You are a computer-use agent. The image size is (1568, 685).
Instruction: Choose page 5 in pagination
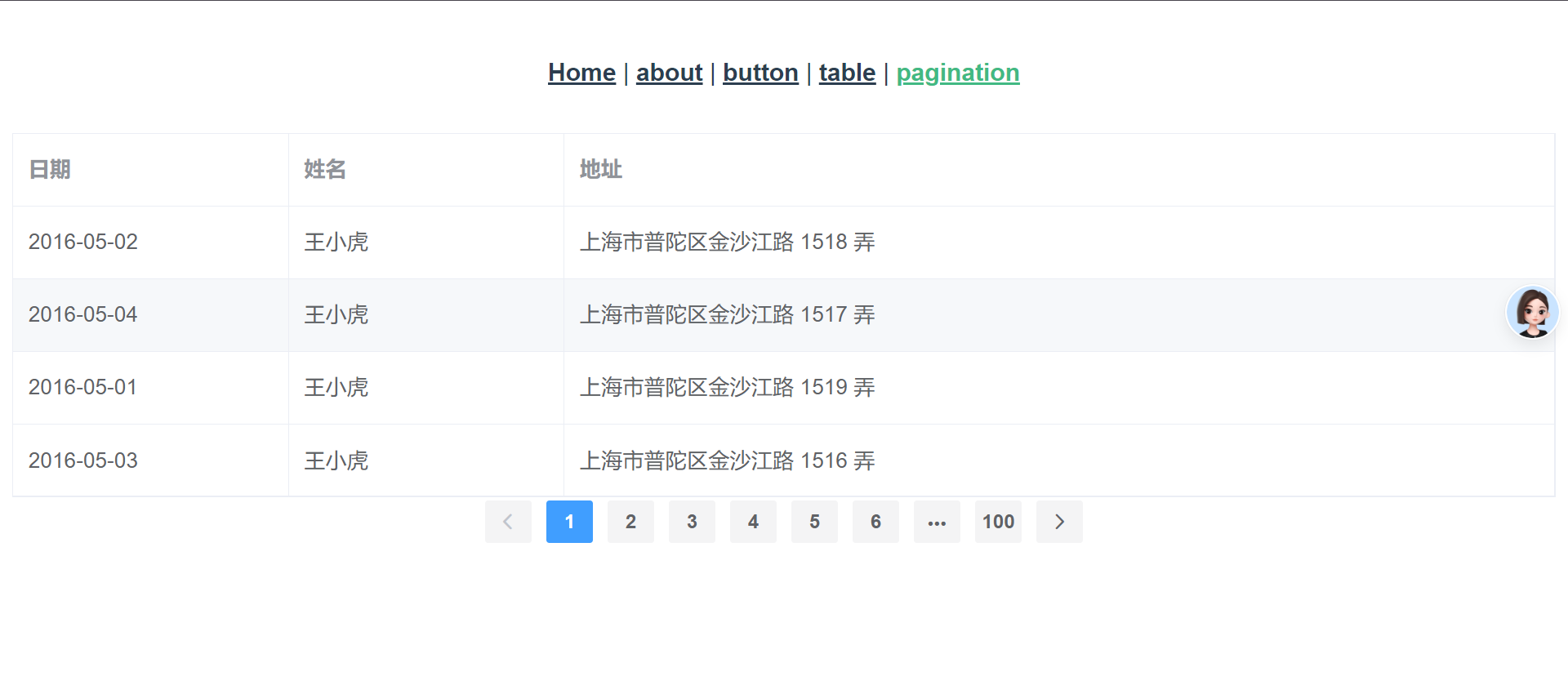point(814,522)
